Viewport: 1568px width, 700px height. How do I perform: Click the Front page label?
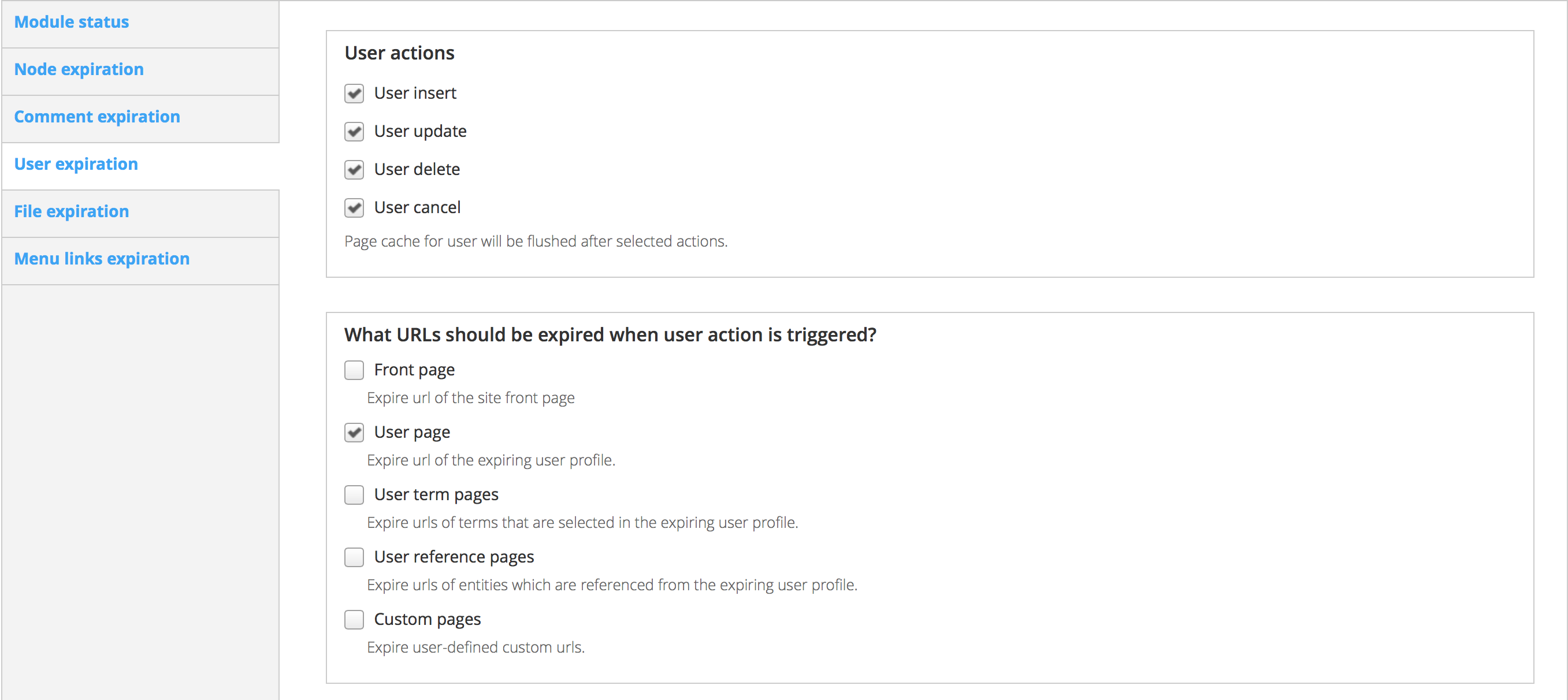(x=414, y=370)
